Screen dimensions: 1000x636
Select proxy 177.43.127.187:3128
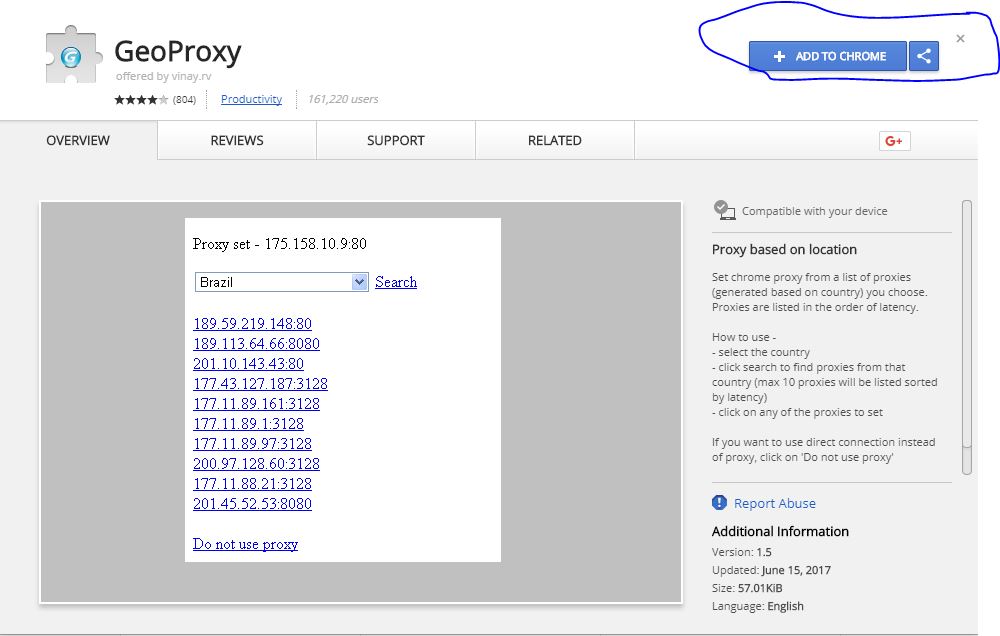(260, 384)
